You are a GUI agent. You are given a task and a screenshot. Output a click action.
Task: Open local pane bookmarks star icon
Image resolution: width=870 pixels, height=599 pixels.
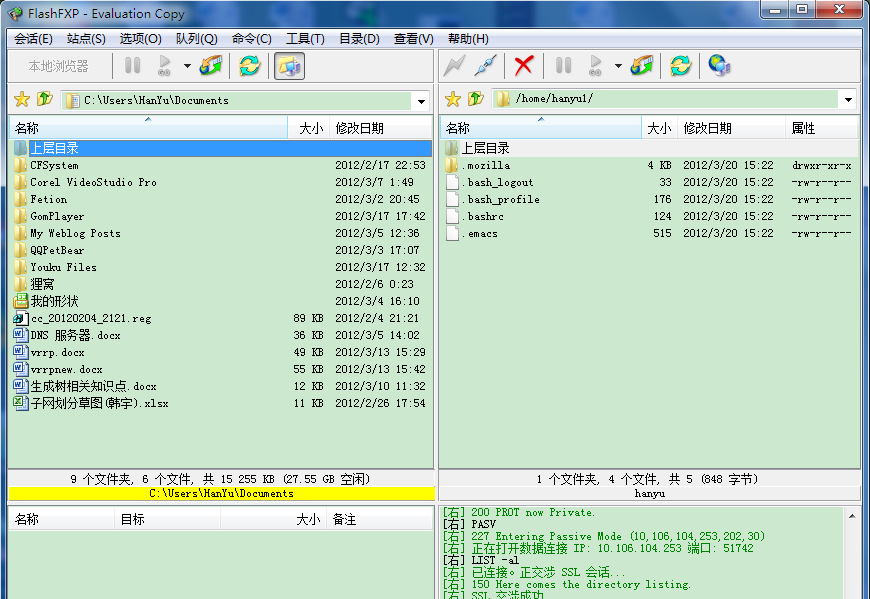pyautogui.click(x=22, y=100)
